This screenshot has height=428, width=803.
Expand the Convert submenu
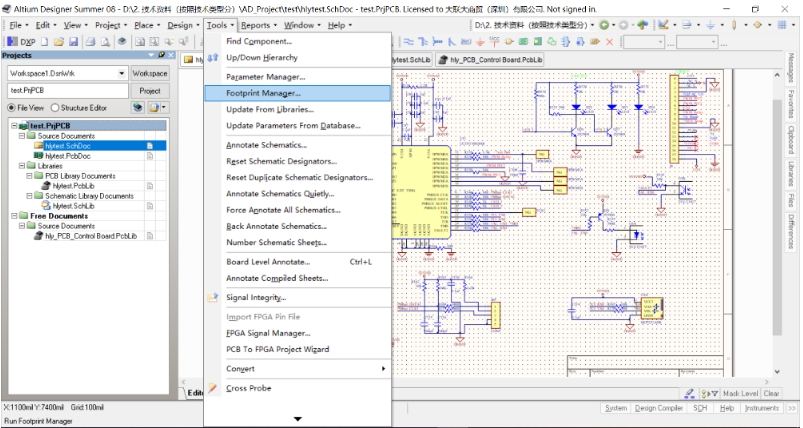[384, 369]
